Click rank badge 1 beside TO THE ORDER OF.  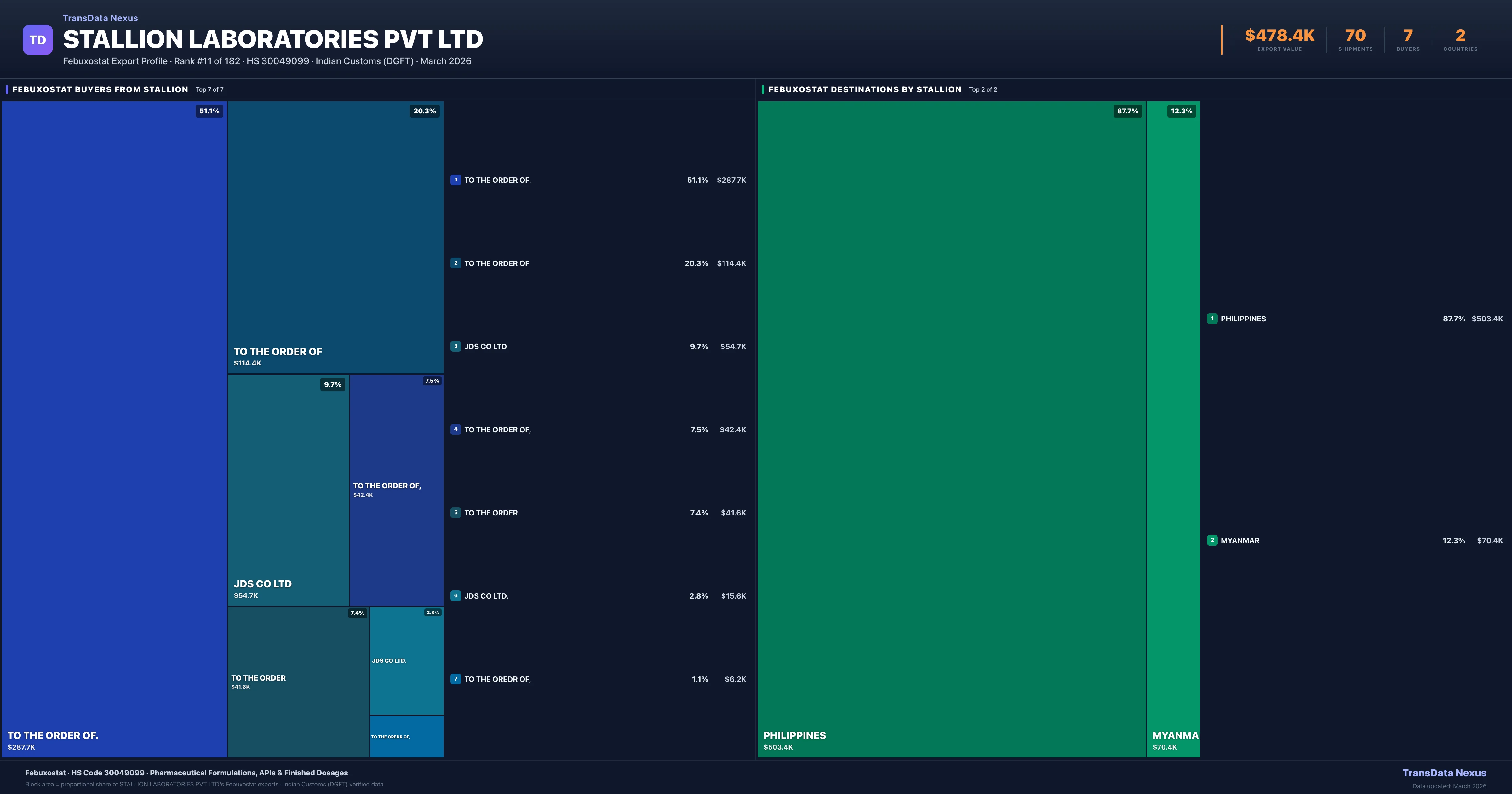(455, 180)
